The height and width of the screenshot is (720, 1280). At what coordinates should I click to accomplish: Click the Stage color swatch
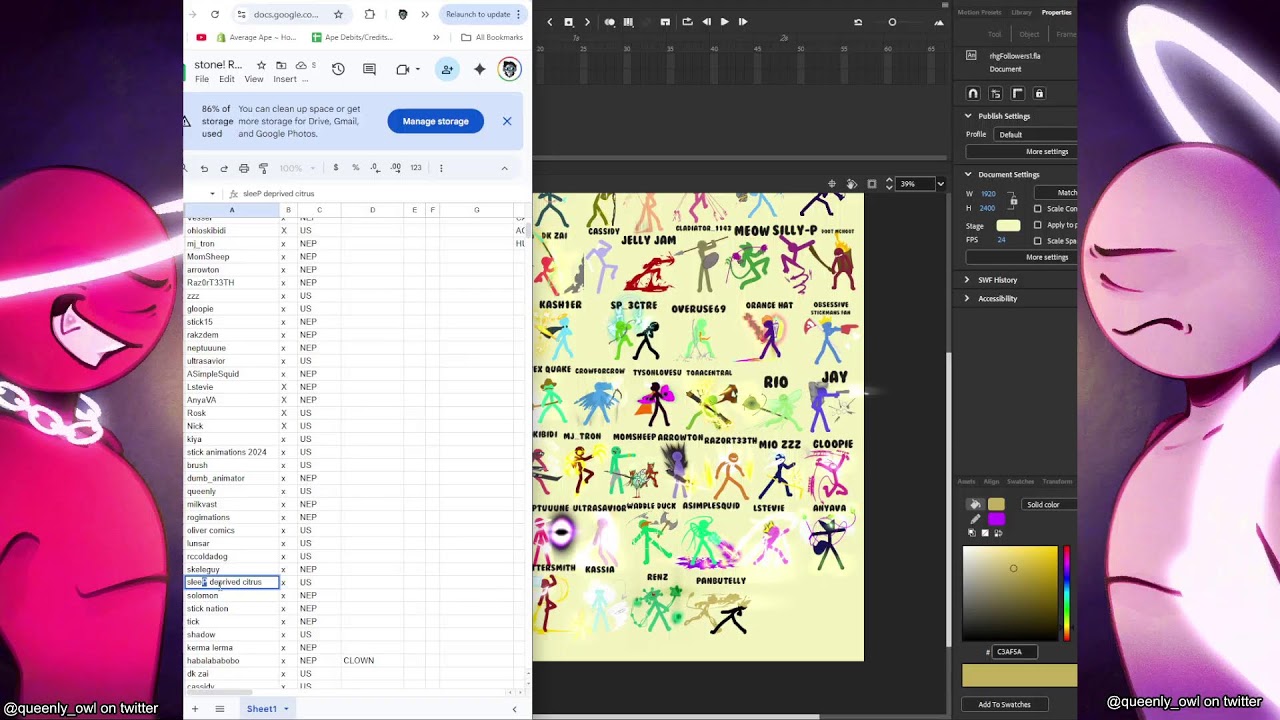[1008, 225]
